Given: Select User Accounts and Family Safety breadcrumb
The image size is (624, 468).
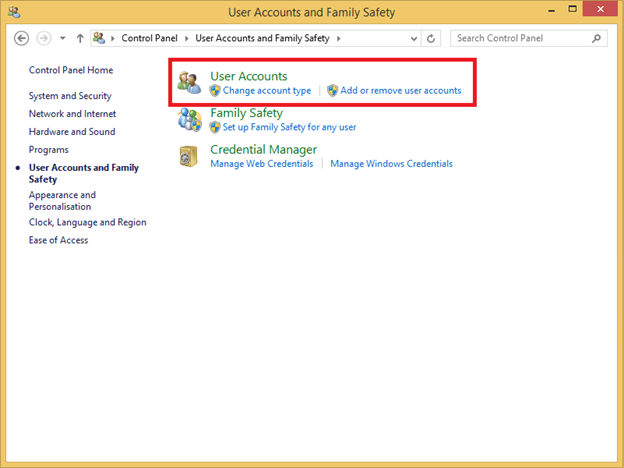Looking at the screenshot, I should [262, 38].
